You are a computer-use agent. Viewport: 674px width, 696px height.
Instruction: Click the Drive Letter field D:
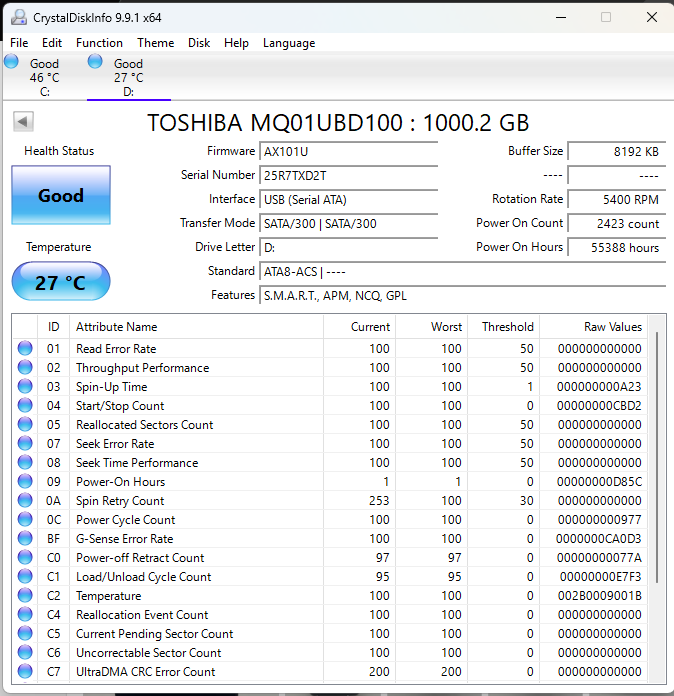click(x=349, y=247)
